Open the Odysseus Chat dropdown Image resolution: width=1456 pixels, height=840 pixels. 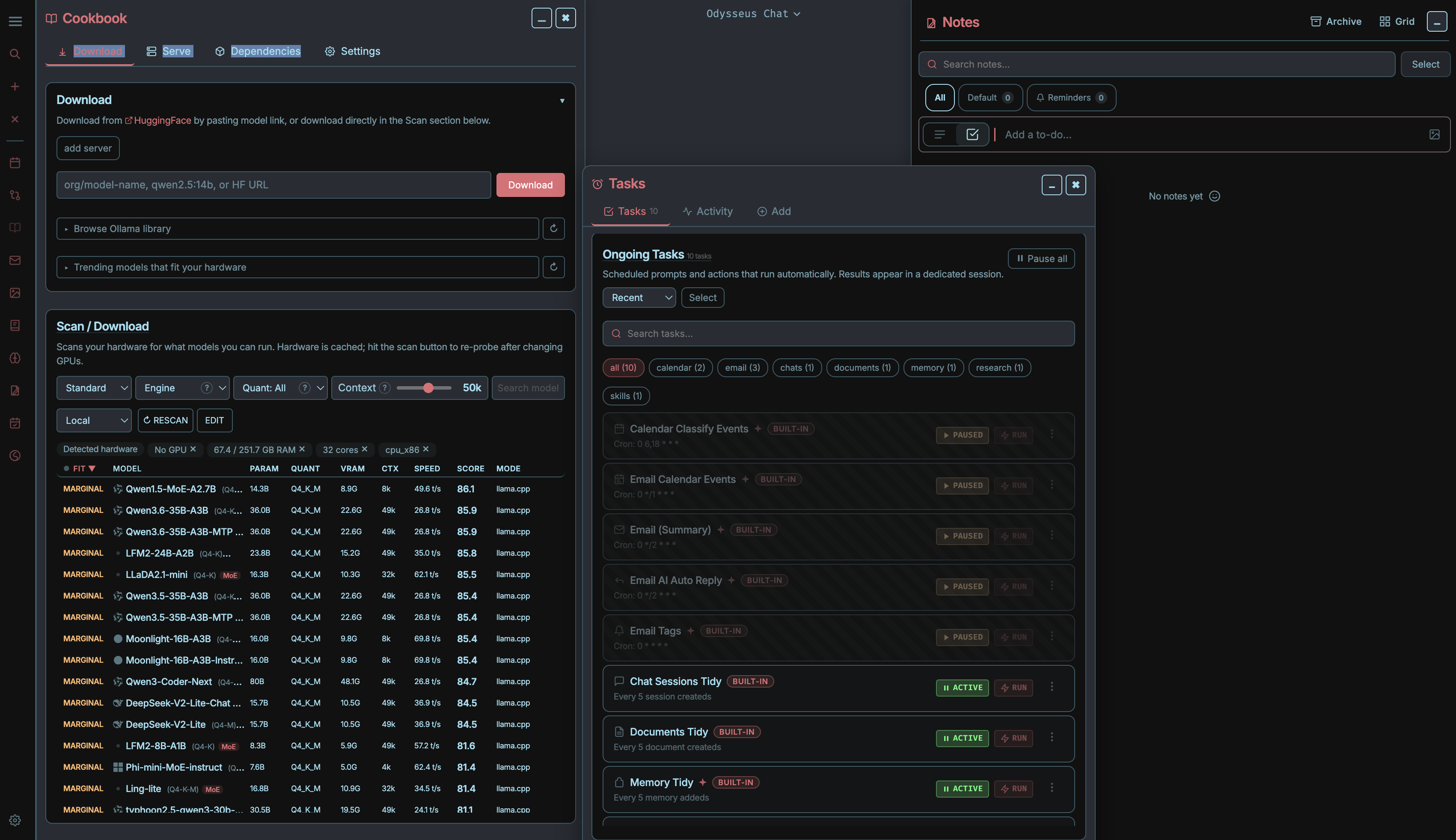point(753,14)
